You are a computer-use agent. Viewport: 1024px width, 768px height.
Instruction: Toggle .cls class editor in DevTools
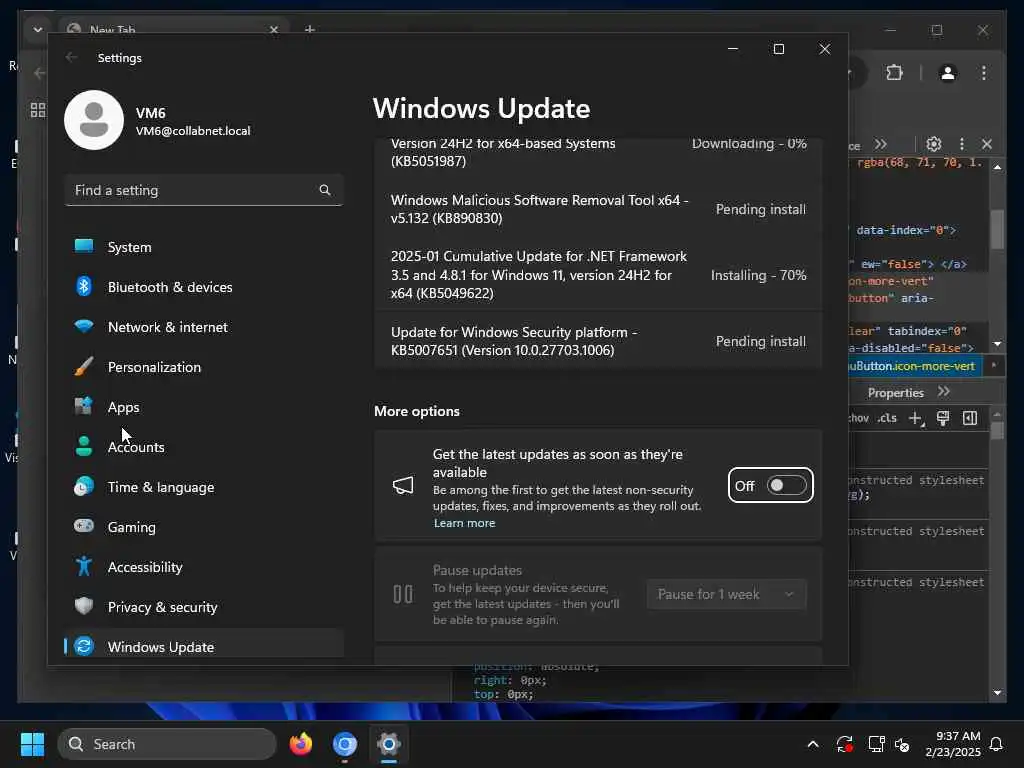point(887,418)
